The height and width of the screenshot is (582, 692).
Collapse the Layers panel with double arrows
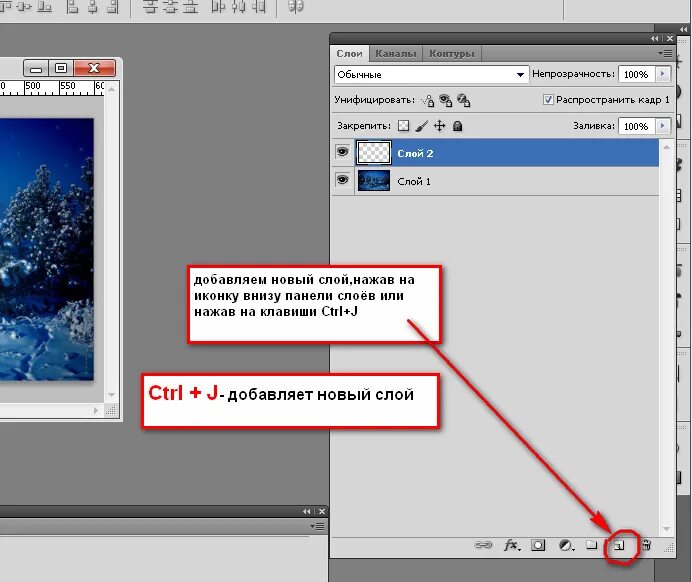[x=655, y=39]
